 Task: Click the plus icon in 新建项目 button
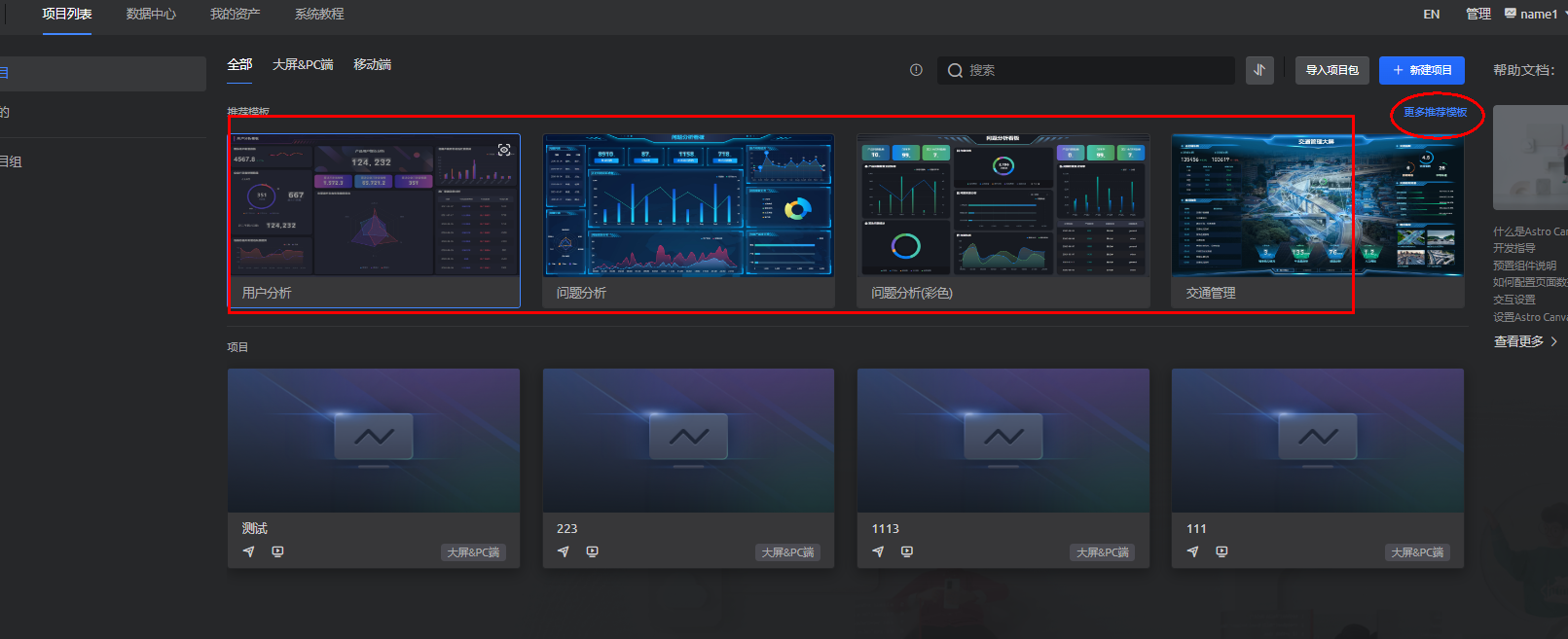click(1398, 70)
